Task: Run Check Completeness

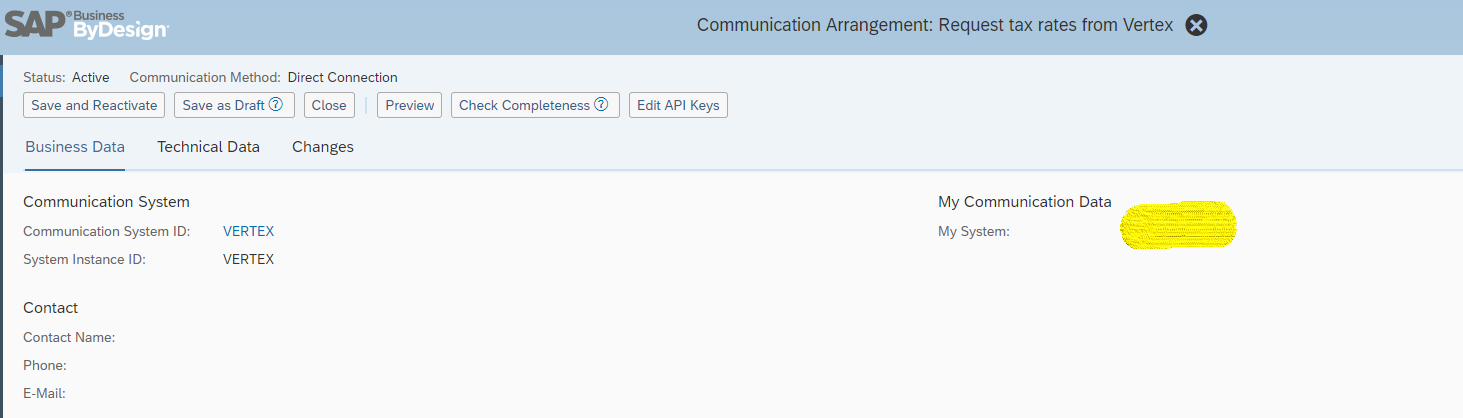Action: pyautogui.click(x=535, y=105)
